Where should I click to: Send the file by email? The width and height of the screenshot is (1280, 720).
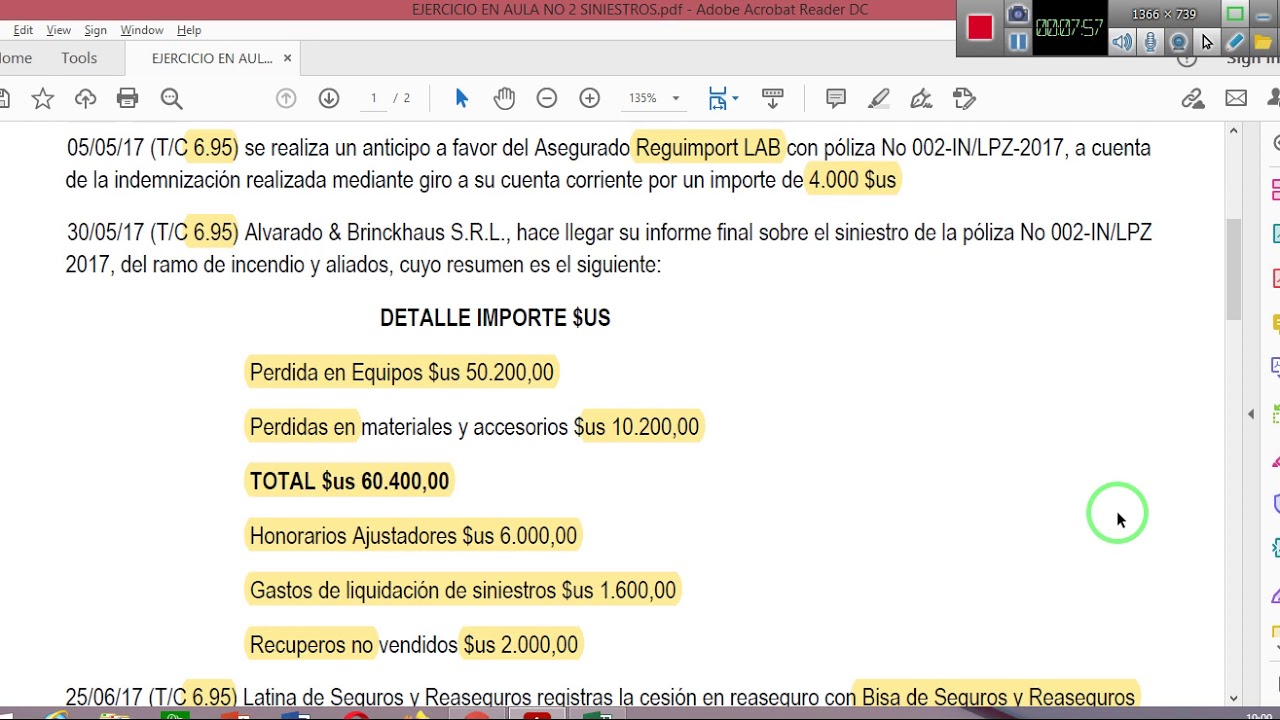click(1236, 98)
